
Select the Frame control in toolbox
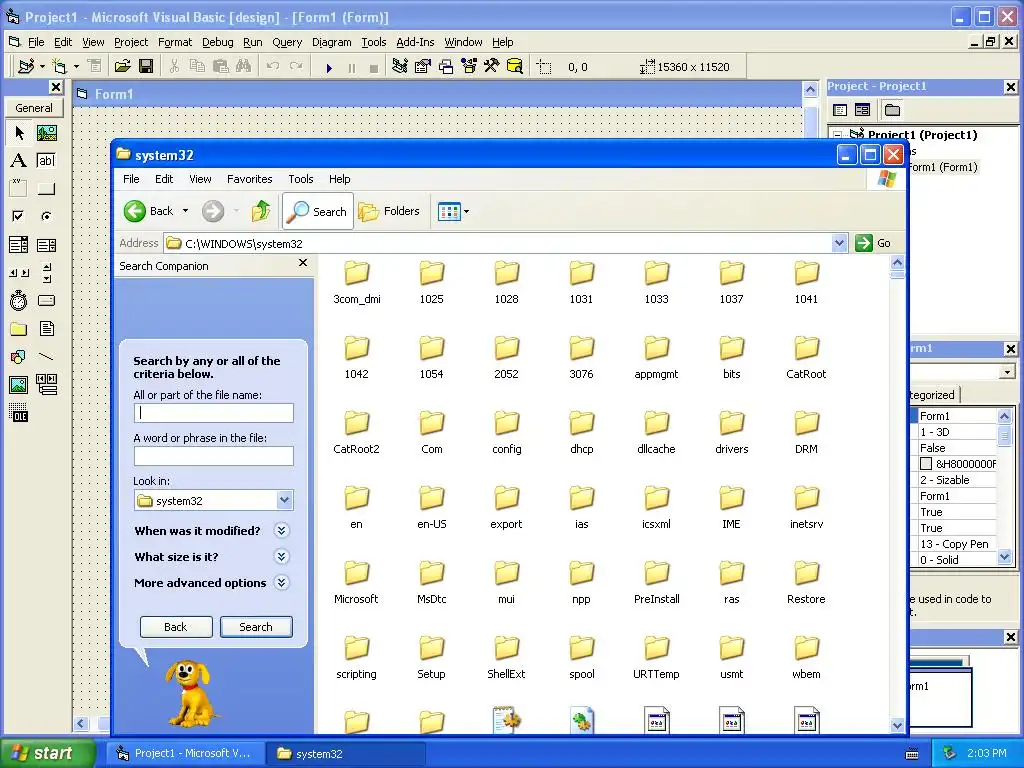tap(19, 189)
